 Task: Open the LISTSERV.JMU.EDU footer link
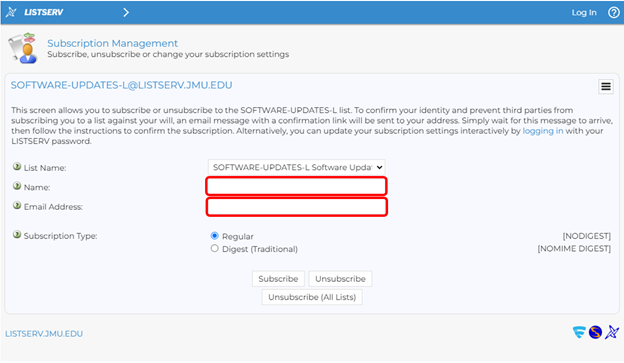[44, 334]
